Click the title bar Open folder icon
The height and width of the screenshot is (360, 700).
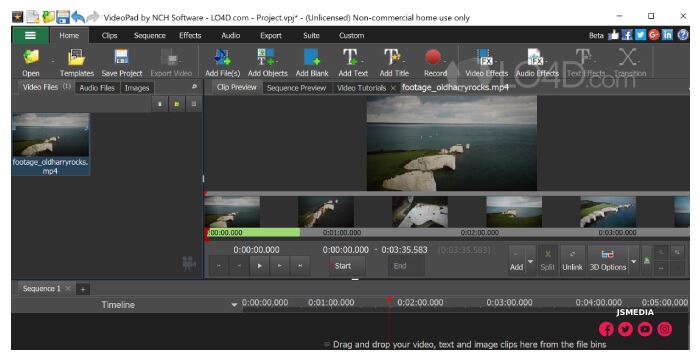48,17
